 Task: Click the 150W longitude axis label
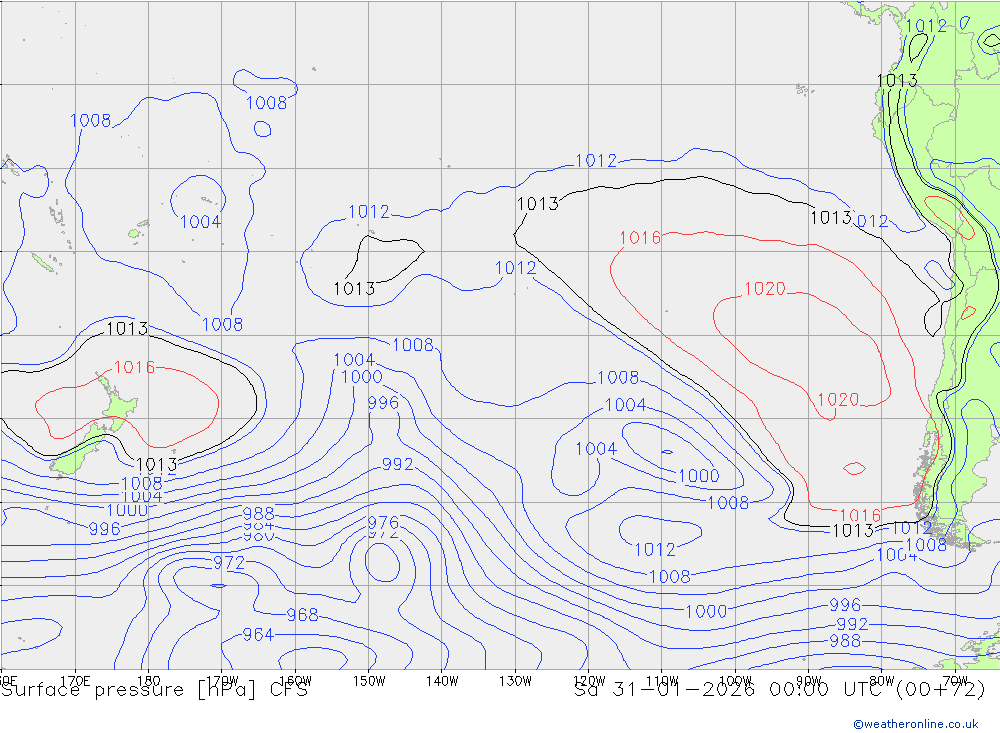coord(369,681)
